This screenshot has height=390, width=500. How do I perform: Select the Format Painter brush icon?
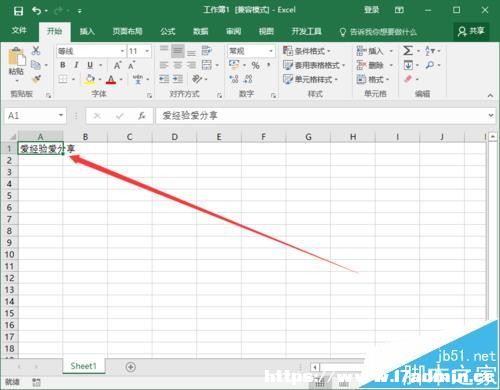[x=36, y=79]
